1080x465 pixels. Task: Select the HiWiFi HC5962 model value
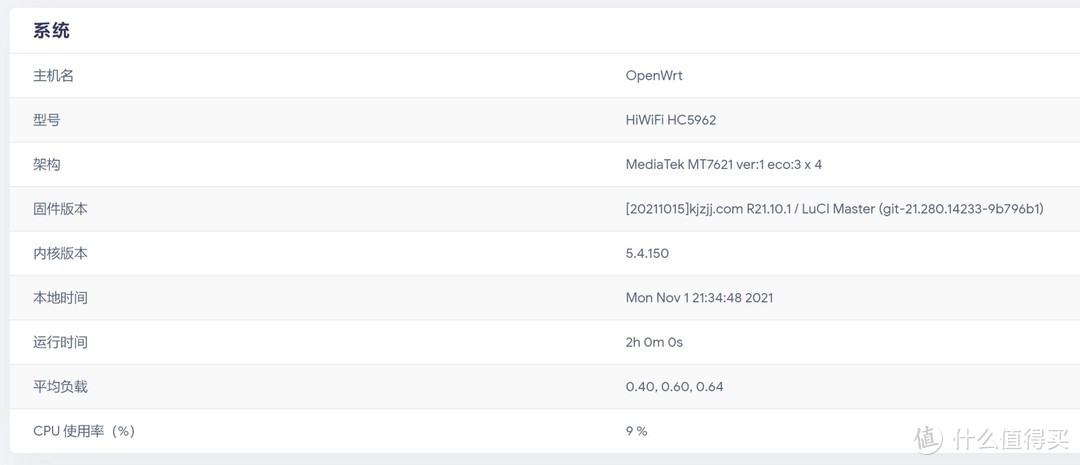[x=671, y=120]
